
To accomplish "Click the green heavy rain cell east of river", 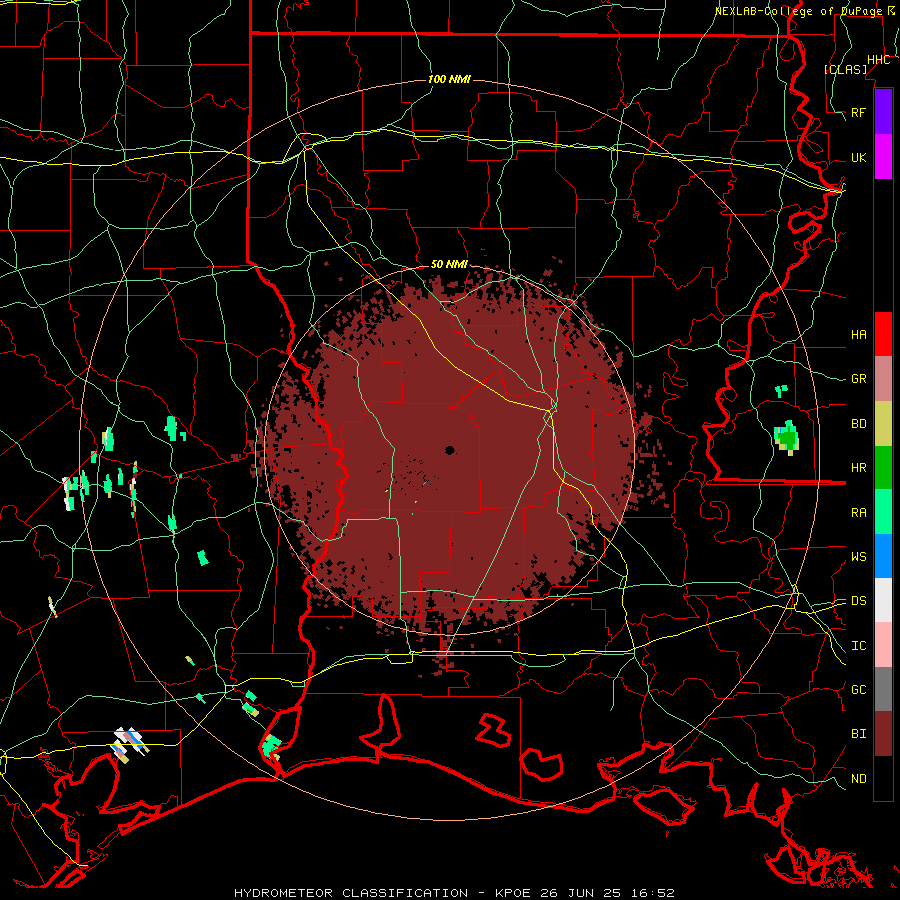I will 786,437.
